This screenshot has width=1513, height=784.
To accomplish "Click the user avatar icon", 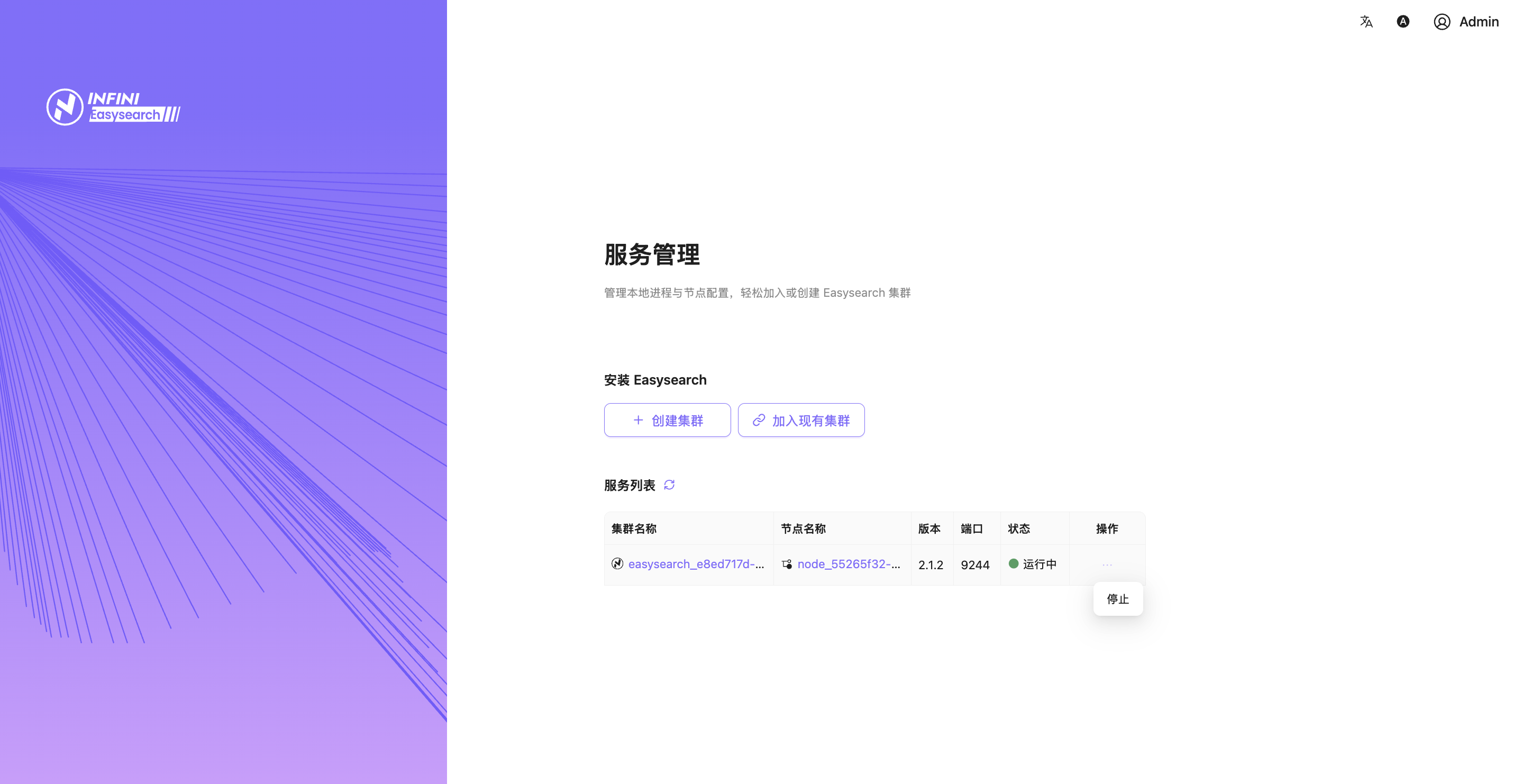I will pos(1442,22).
